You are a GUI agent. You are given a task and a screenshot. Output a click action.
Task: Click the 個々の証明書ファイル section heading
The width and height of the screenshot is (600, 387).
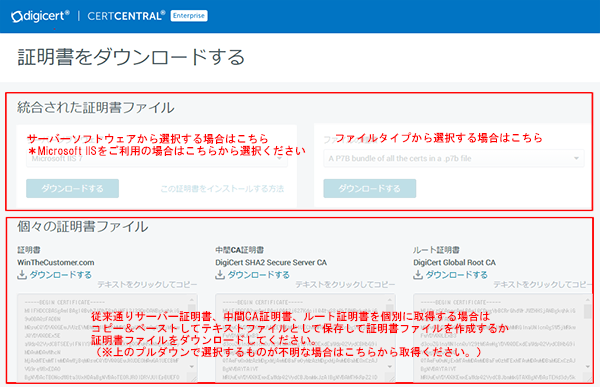point(83,227)
